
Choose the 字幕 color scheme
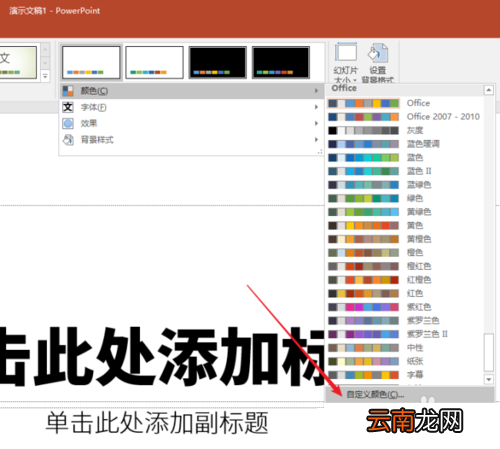404,375
